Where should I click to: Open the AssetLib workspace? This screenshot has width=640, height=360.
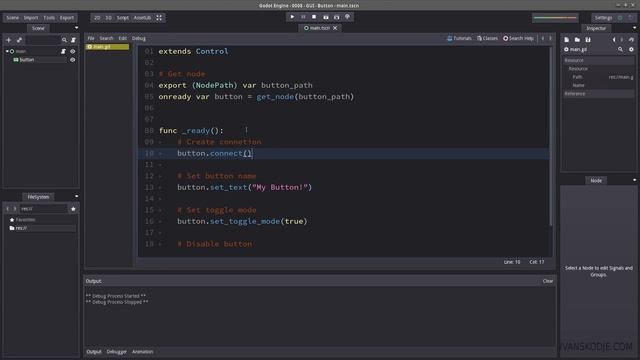pyautogui.click(x=142, y=18)
